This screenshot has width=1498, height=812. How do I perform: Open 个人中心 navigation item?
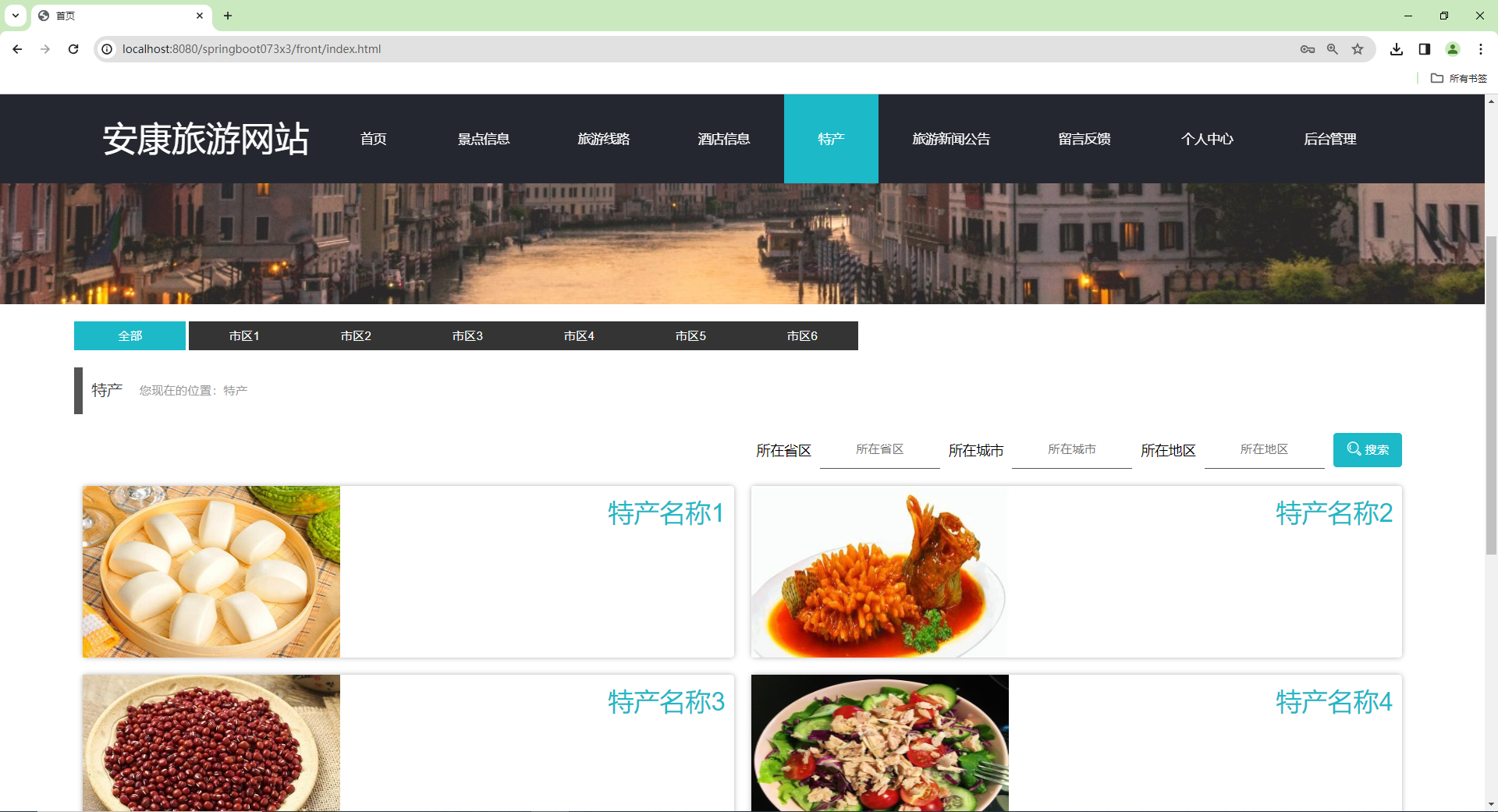1207,139
